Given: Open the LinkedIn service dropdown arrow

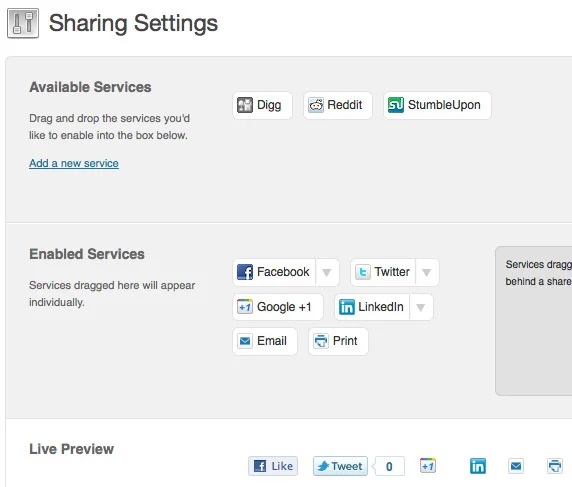Looking at the screenshot, I should coord(421,307).
